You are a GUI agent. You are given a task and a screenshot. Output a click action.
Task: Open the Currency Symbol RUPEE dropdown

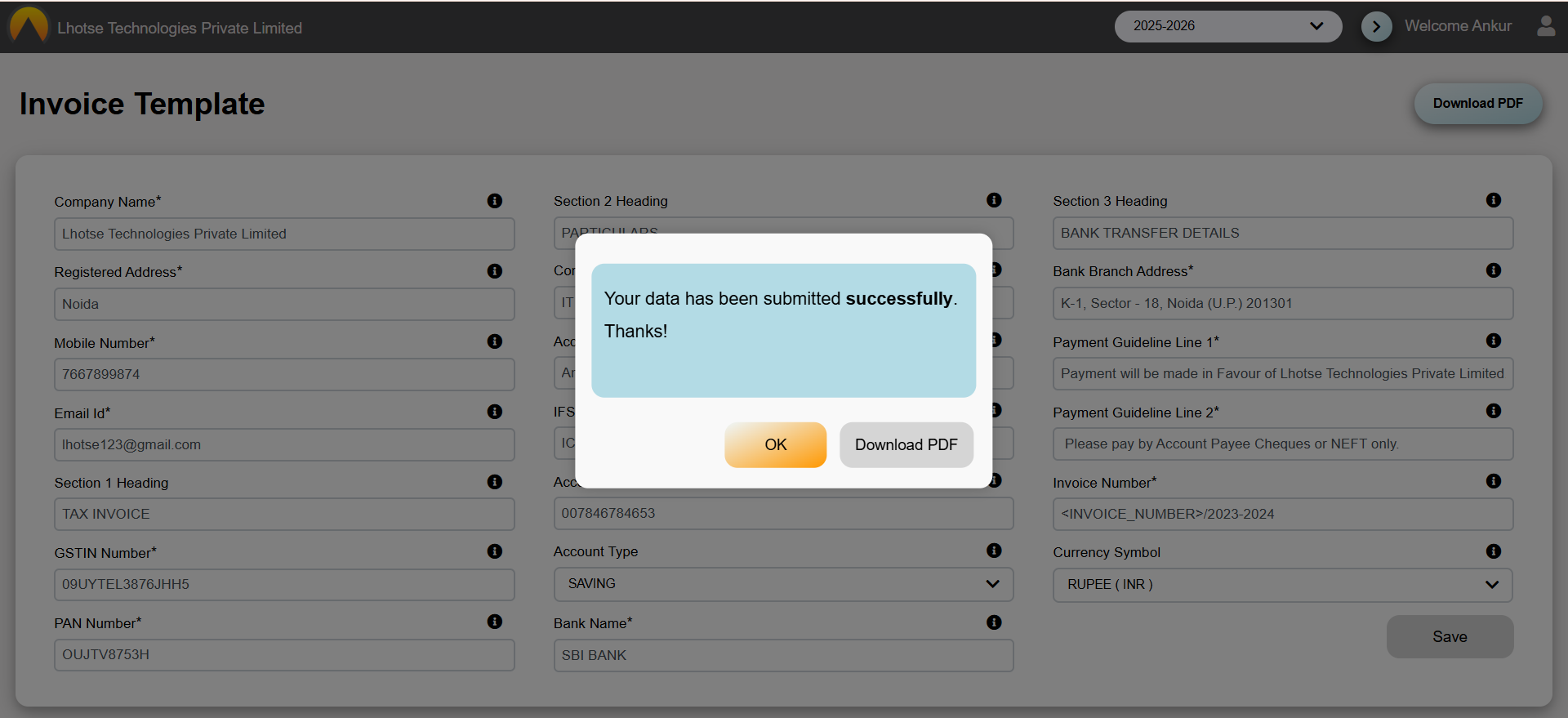1283,585
